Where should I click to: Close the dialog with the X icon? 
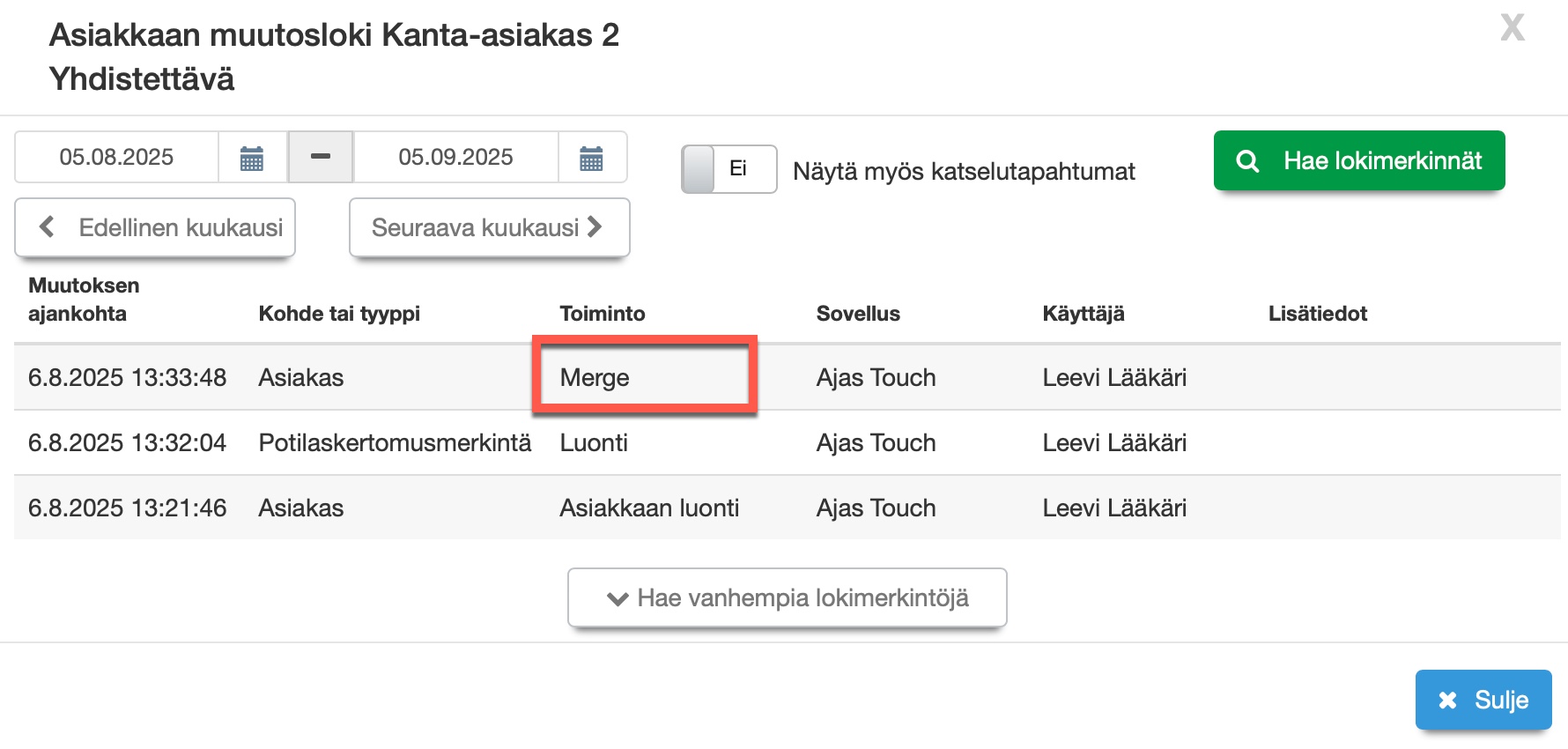1512,28
